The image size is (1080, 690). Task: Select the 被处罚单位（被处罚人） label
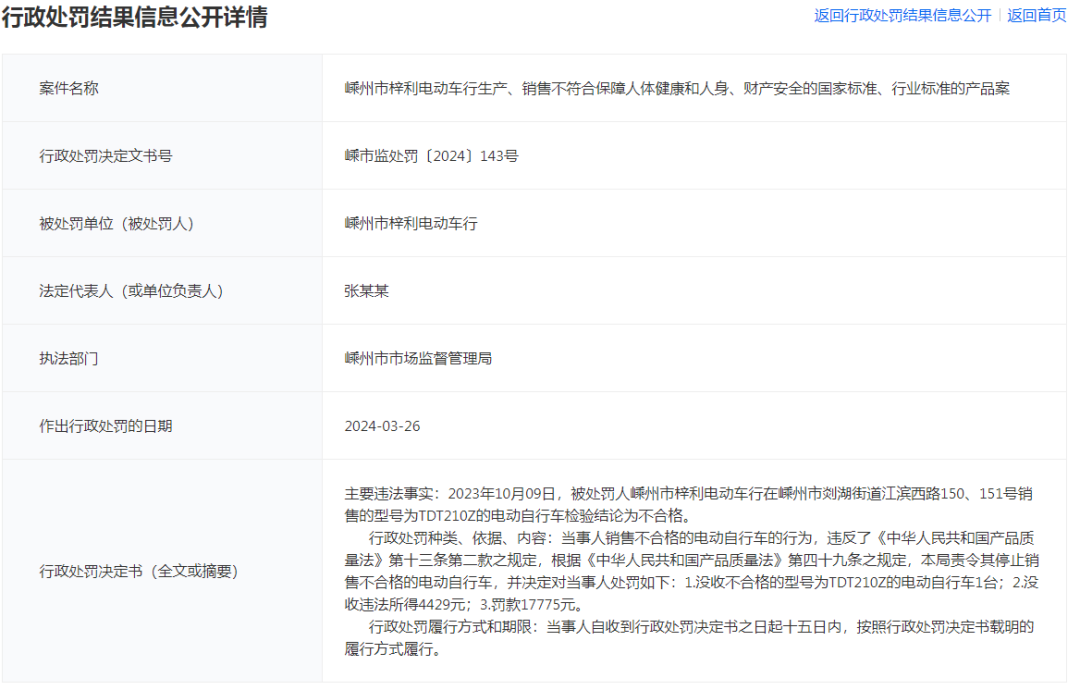tap(115, 223)
